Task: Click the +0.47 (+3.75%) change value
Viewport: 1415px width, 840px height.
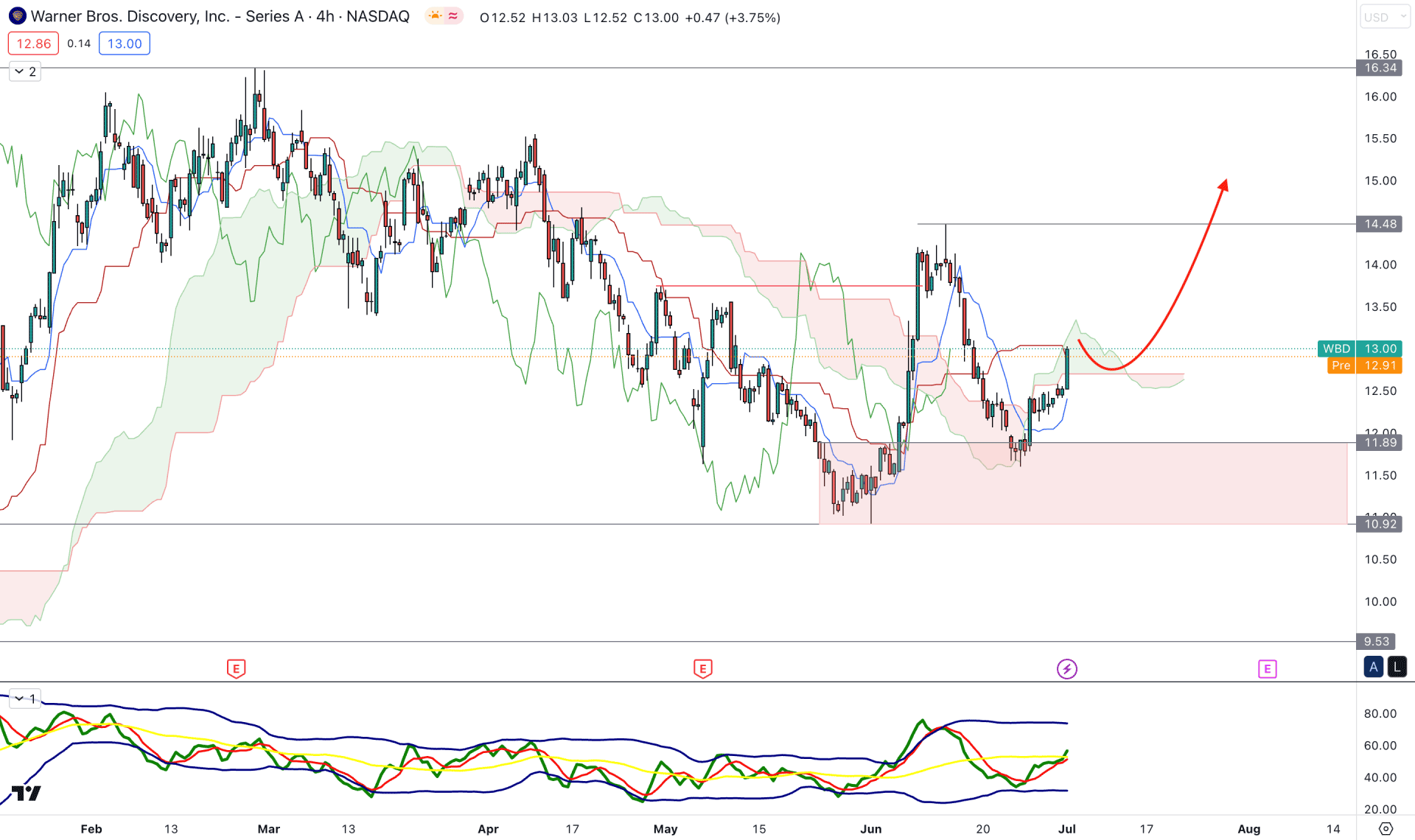Action: pyautogui.click(x=733, y=18)
